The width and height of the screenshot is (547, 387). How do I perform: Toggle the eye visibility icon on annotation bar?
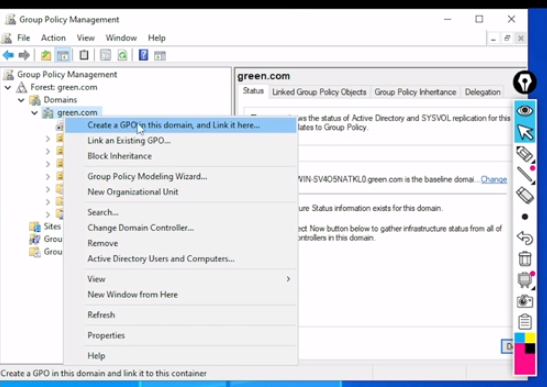[525, 111]
